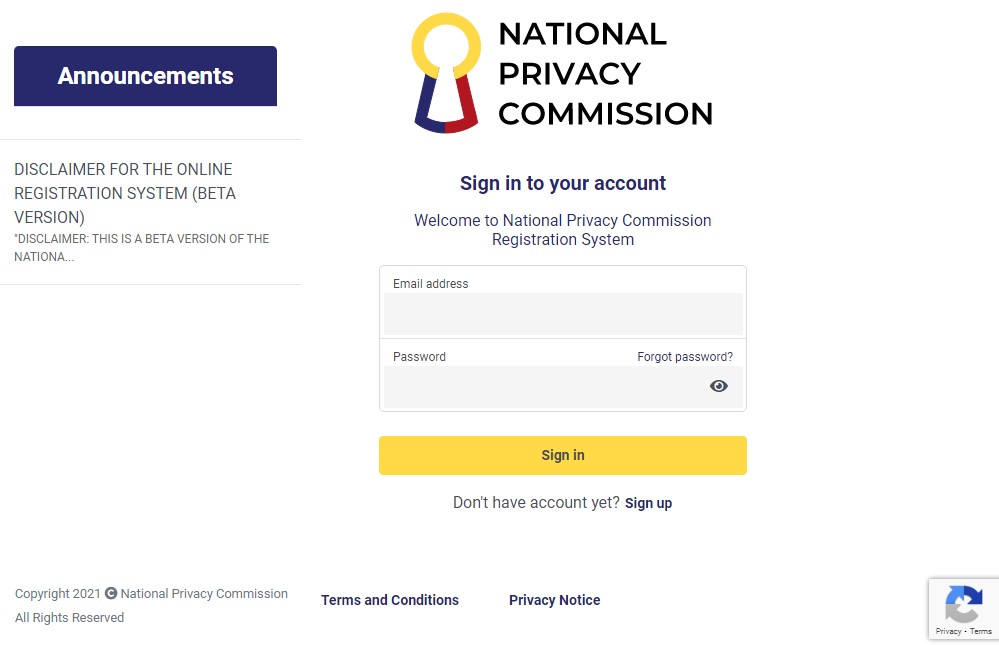Screen dimensions: 999x645
Task: Click the copyright symbol in the footer
Action: click(x=110, y=593)
